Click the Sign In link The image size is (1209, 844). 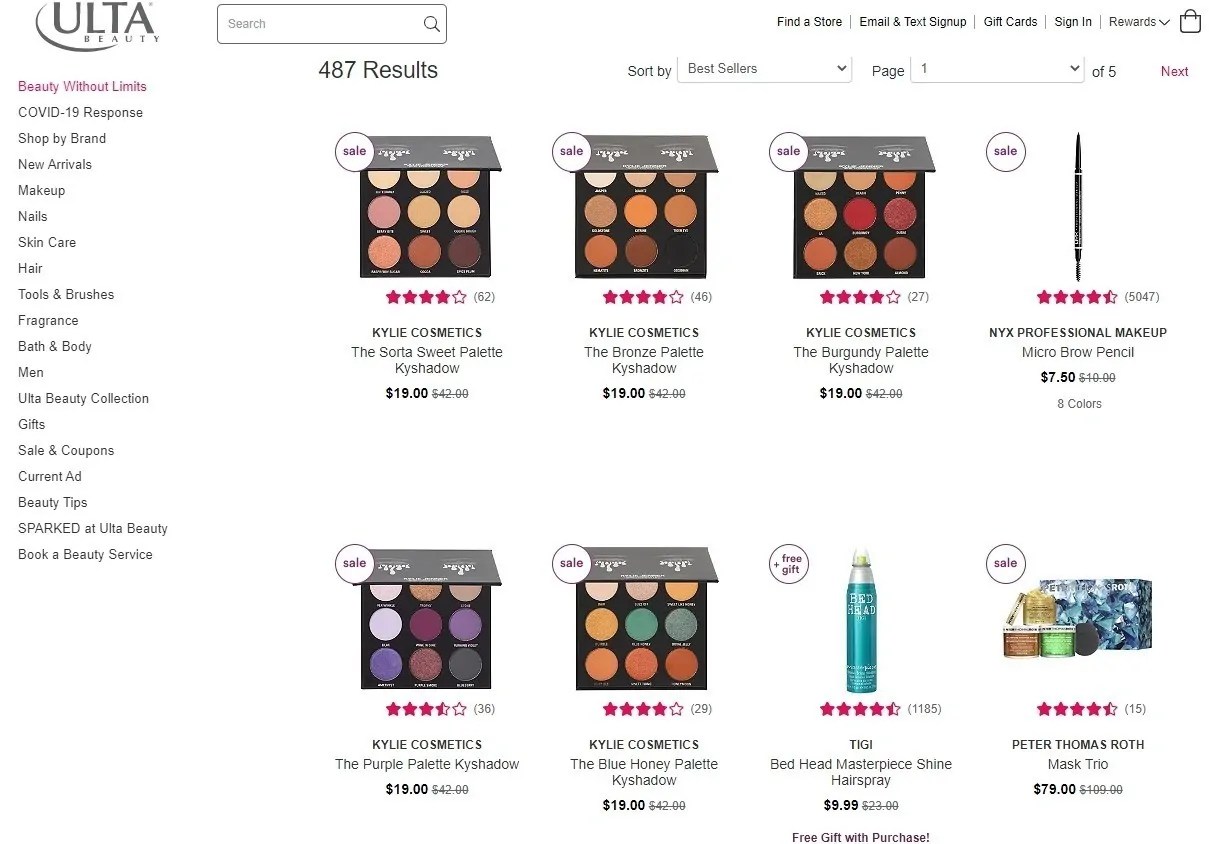[x=1073, y=22]
